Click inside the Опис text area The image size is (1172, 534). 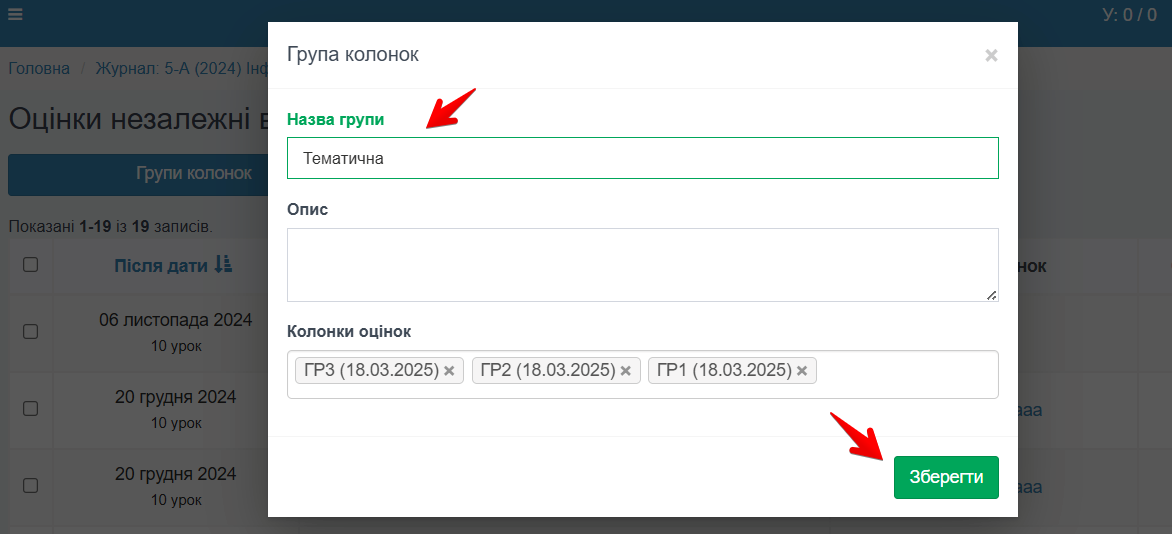[x=642, y=264]
